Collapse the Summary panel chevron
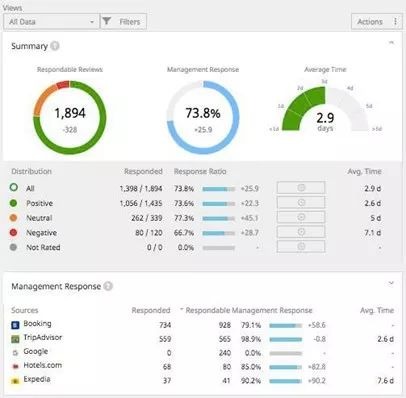 392,42
